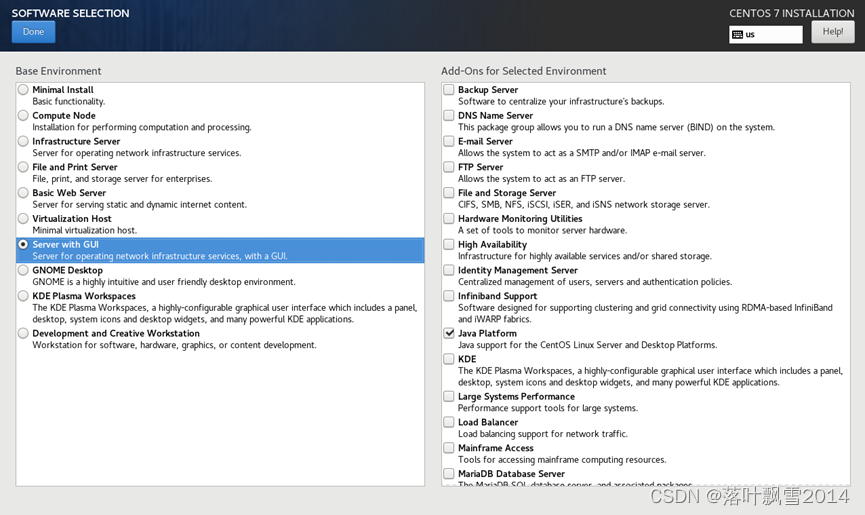Click the keyboard icon next to us
865x515 pixels.
coord(738,35)
